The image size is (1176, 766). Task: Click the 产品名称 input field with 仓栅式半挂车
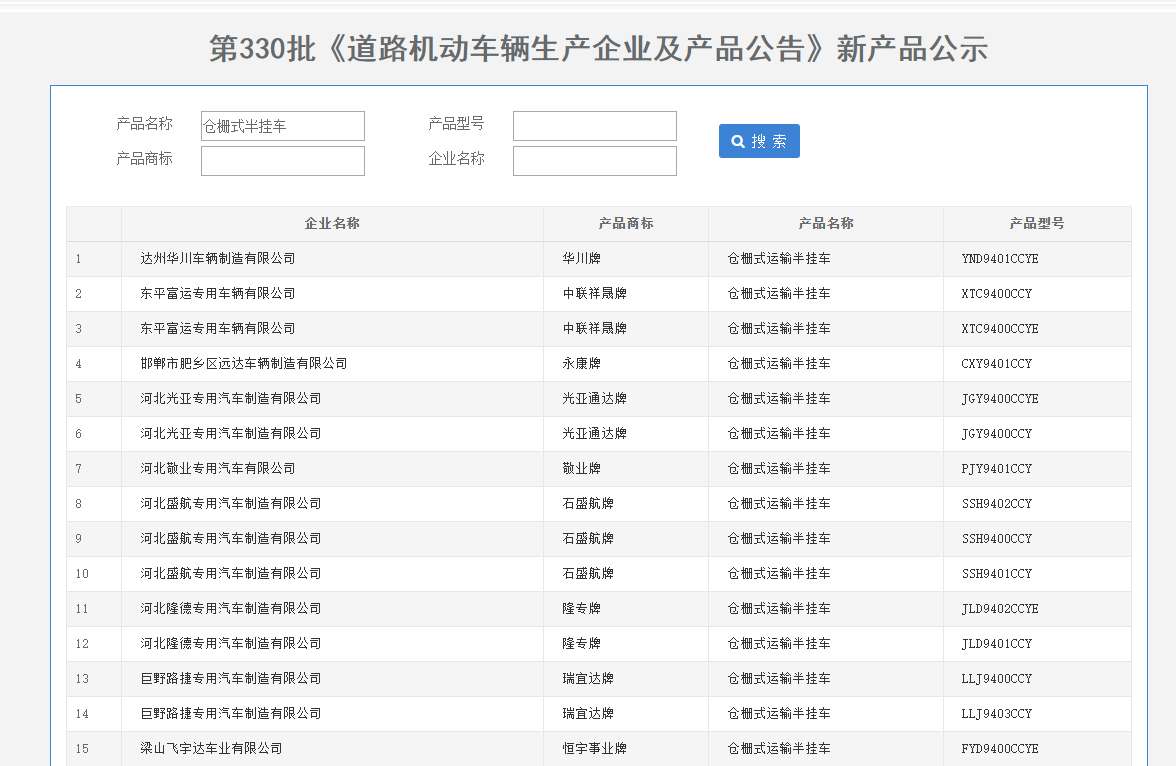tap(283, 126)
